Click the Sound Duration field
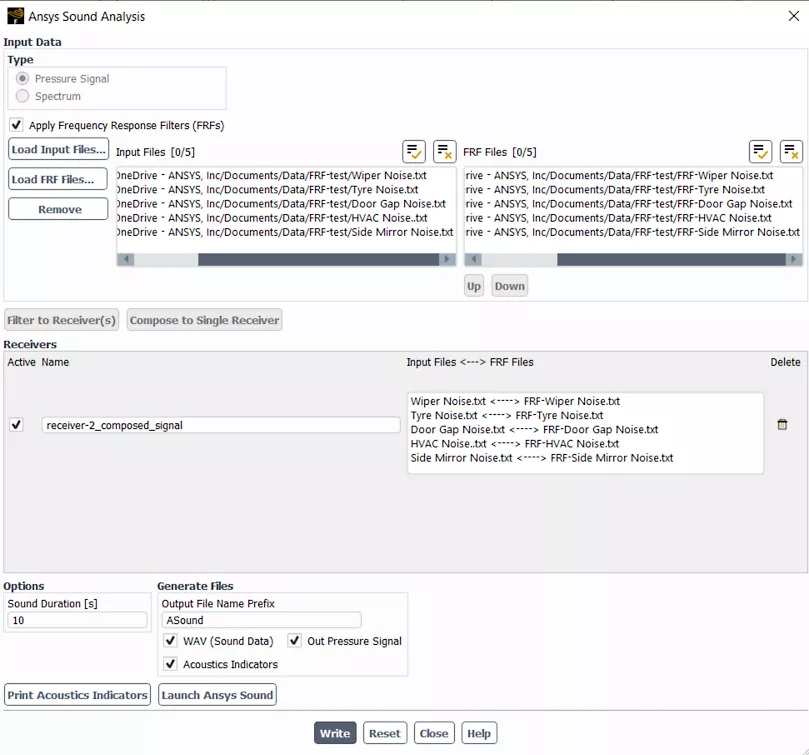Screen dimensions: 809x755 click(77, 620)
